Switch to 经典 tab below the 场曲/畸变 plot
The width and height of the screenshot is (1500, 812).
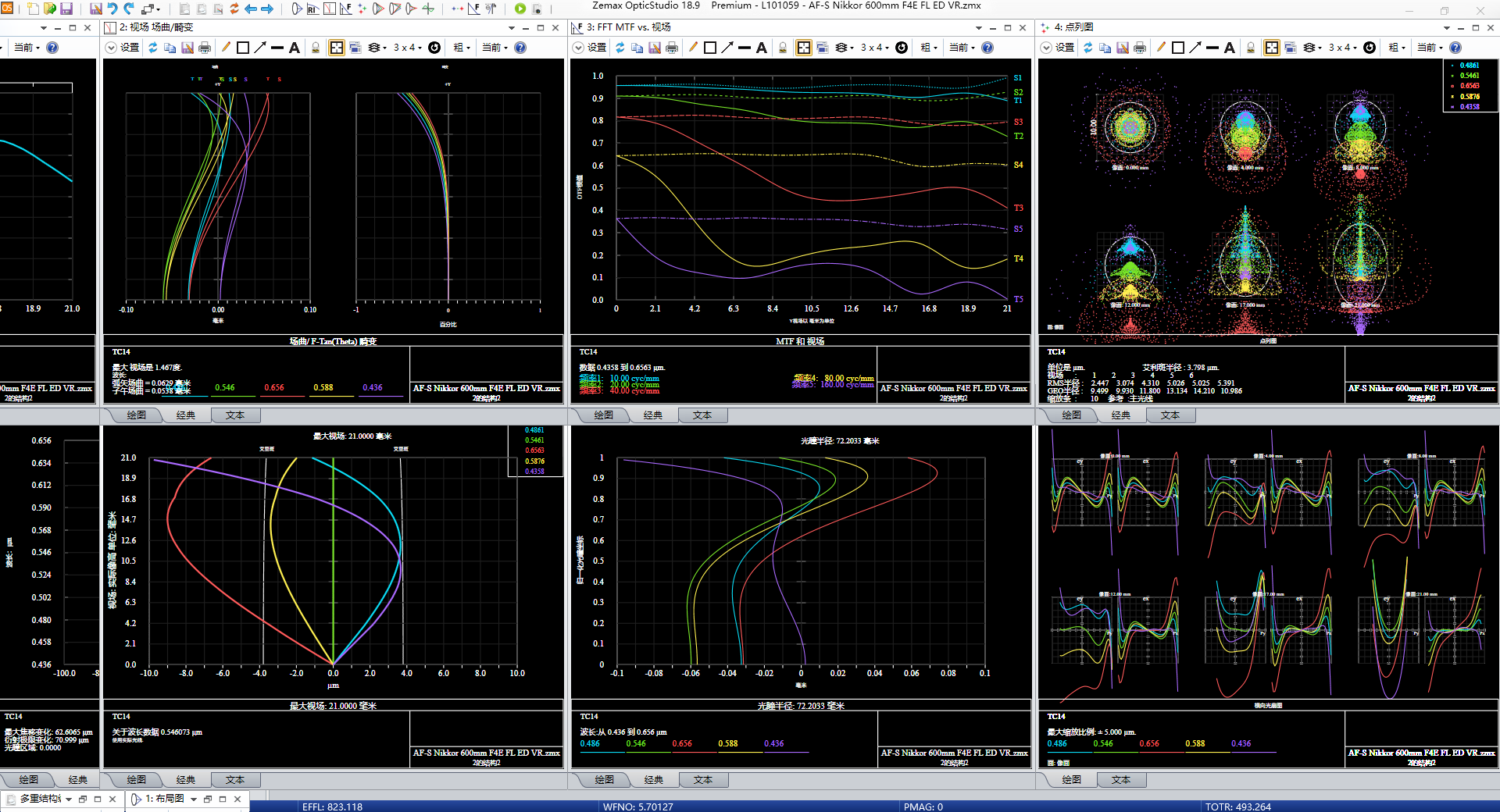coord(186,415)
